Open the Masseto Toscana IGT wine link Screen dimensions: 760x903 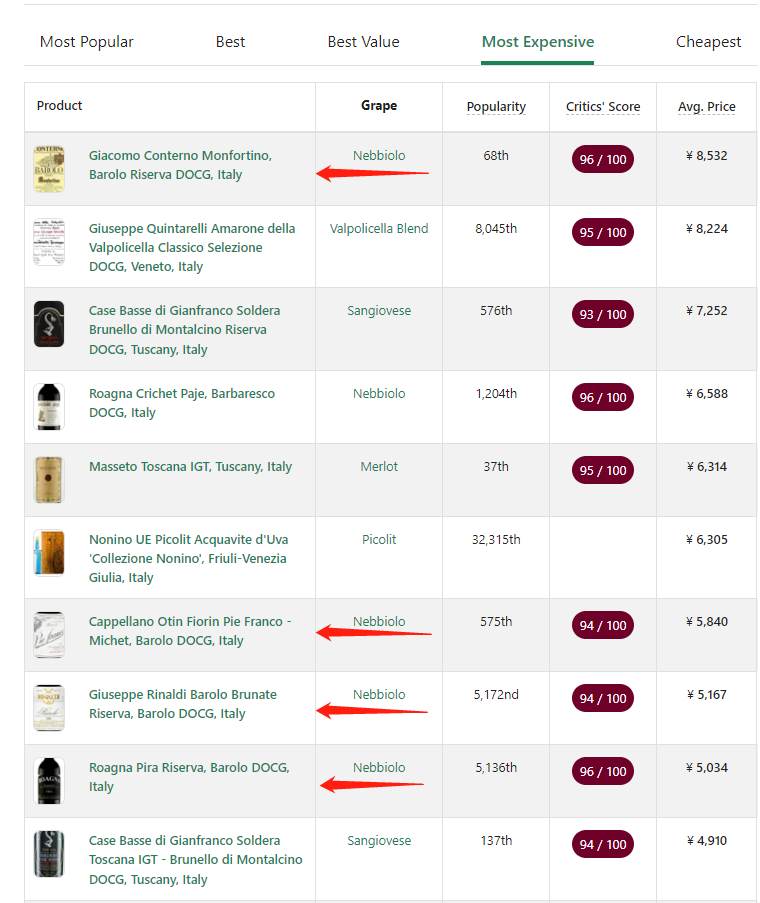[190, 467]
